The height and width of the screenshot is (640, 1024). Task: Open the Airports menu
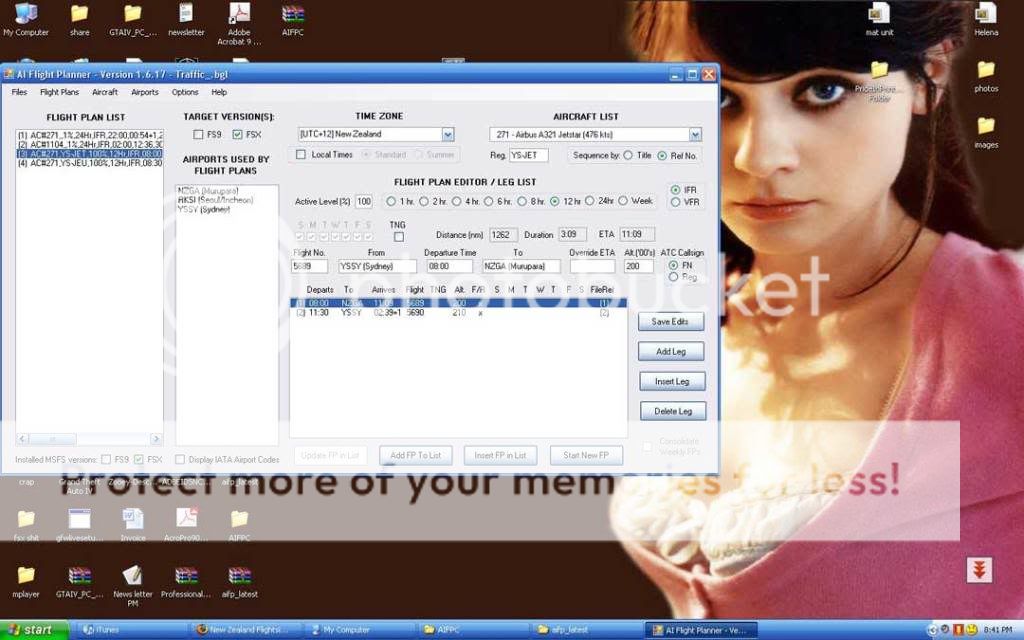point(144,92)
